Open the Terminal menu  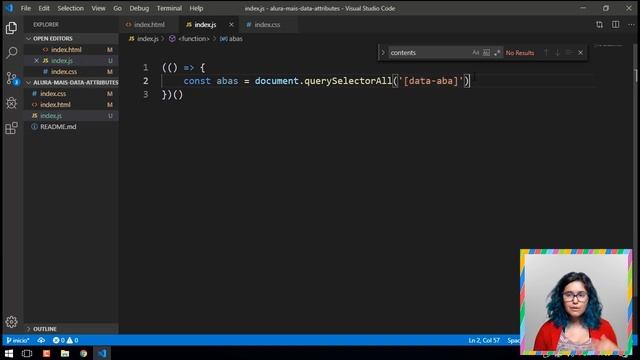tap(169, 8)
